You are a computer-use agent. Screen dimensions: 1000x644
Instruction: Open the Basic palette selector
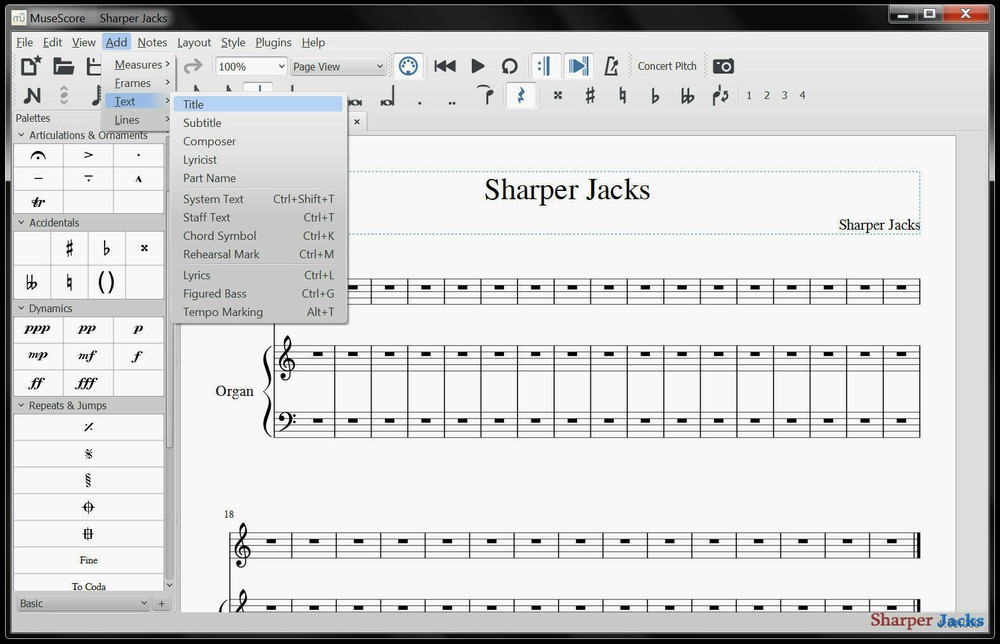click(82, 603)
